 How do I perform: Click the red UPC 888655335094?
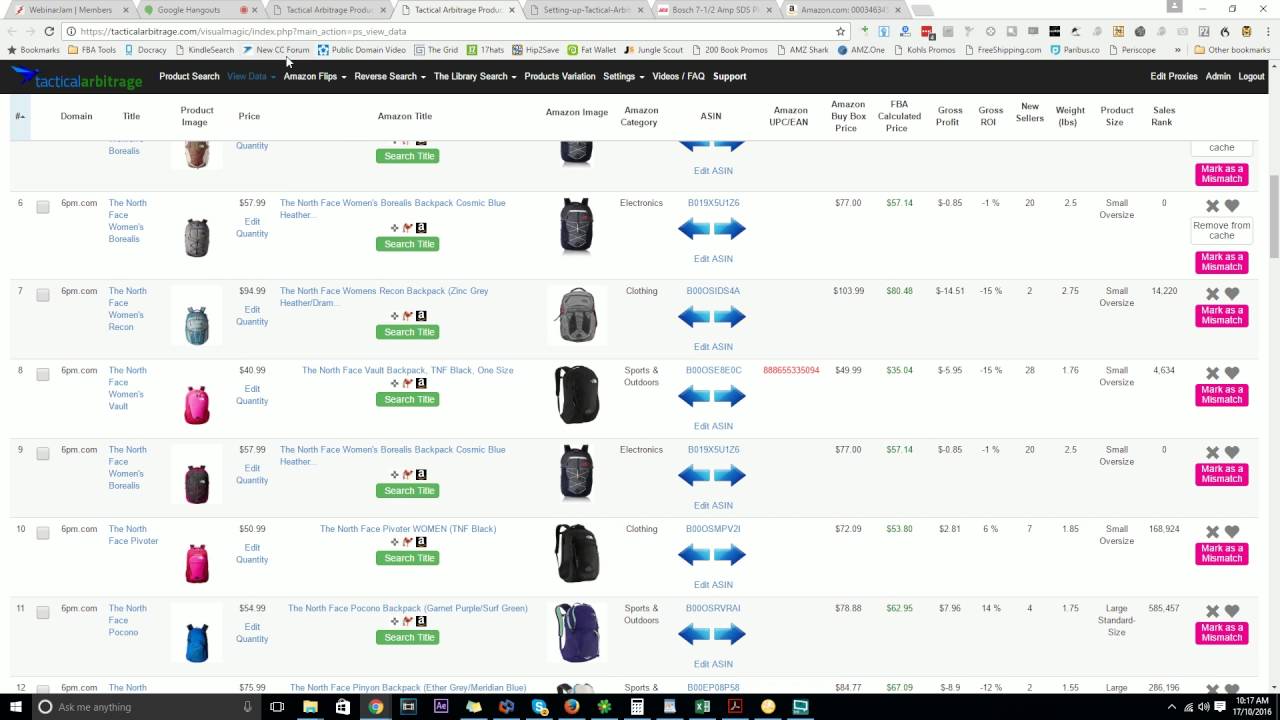tap(791, 370)
